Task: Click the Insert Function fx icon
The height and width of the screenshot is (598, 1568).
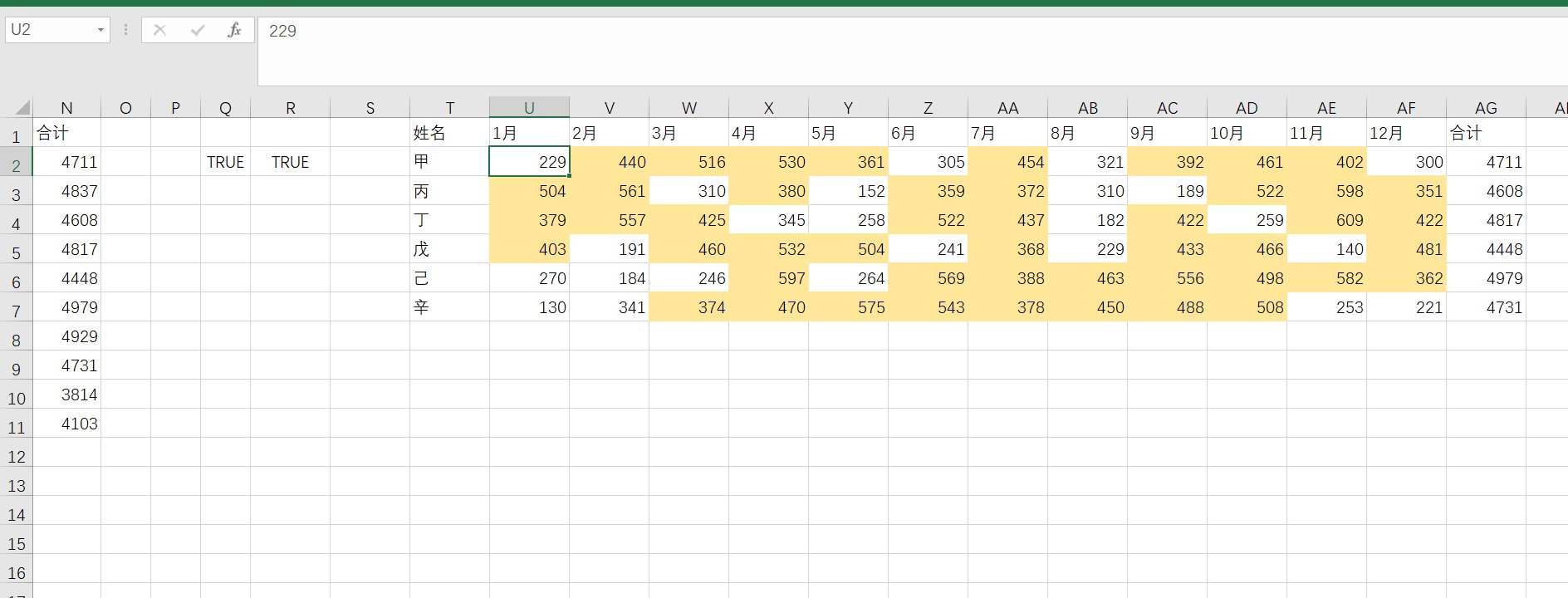Action: coord(234,31)
